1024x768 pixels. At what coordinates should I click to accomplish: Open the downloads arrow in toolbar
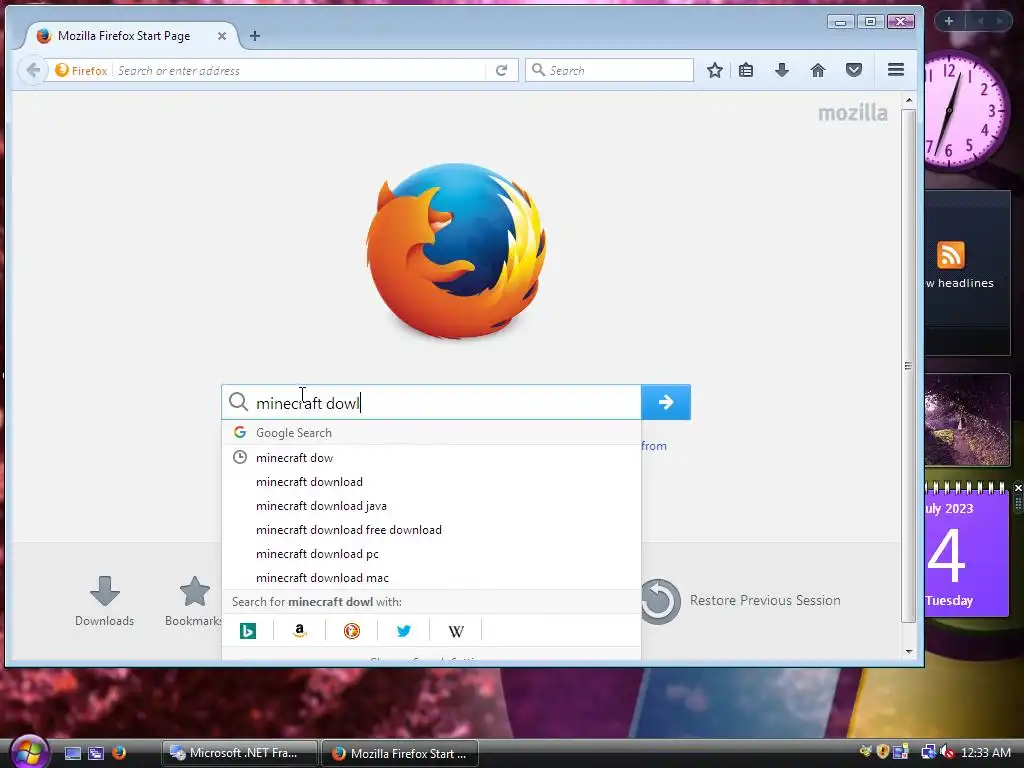(782, 70)
